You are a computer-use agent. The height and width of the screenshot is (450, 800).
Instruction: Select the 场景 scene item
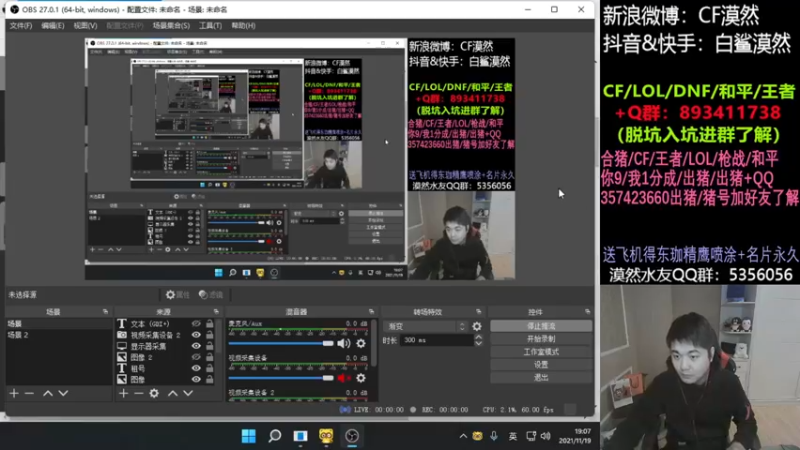coord(59,323)
